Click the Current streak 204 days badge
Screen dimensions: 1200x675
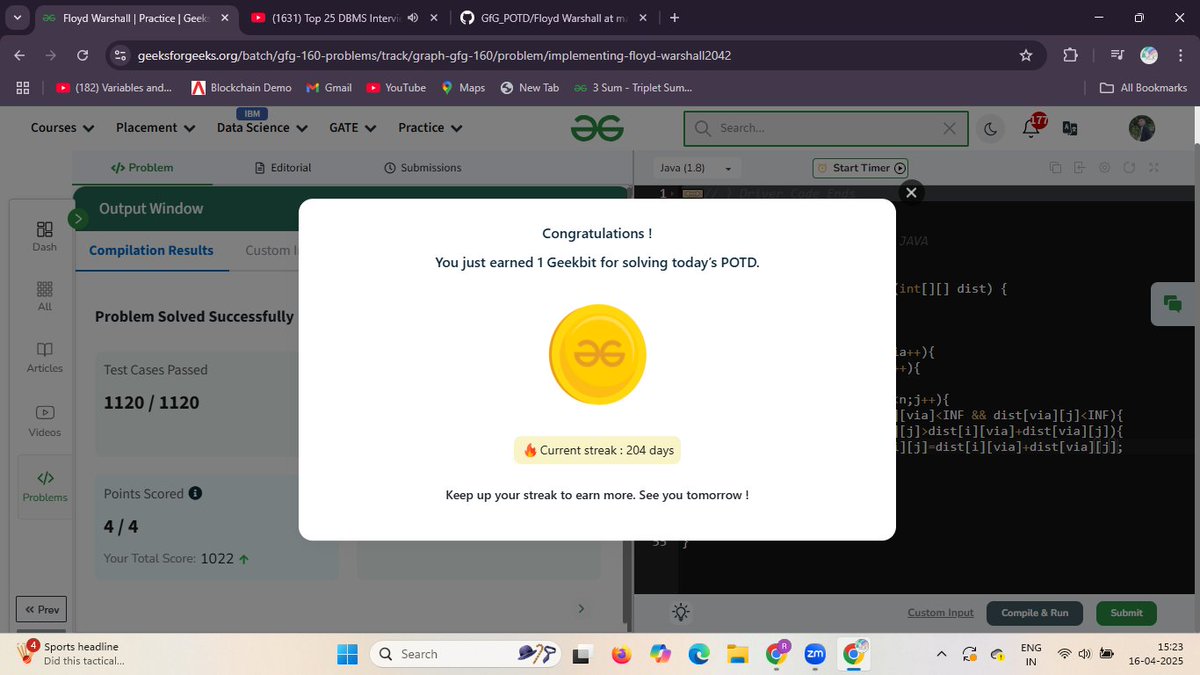pos(598,450)
